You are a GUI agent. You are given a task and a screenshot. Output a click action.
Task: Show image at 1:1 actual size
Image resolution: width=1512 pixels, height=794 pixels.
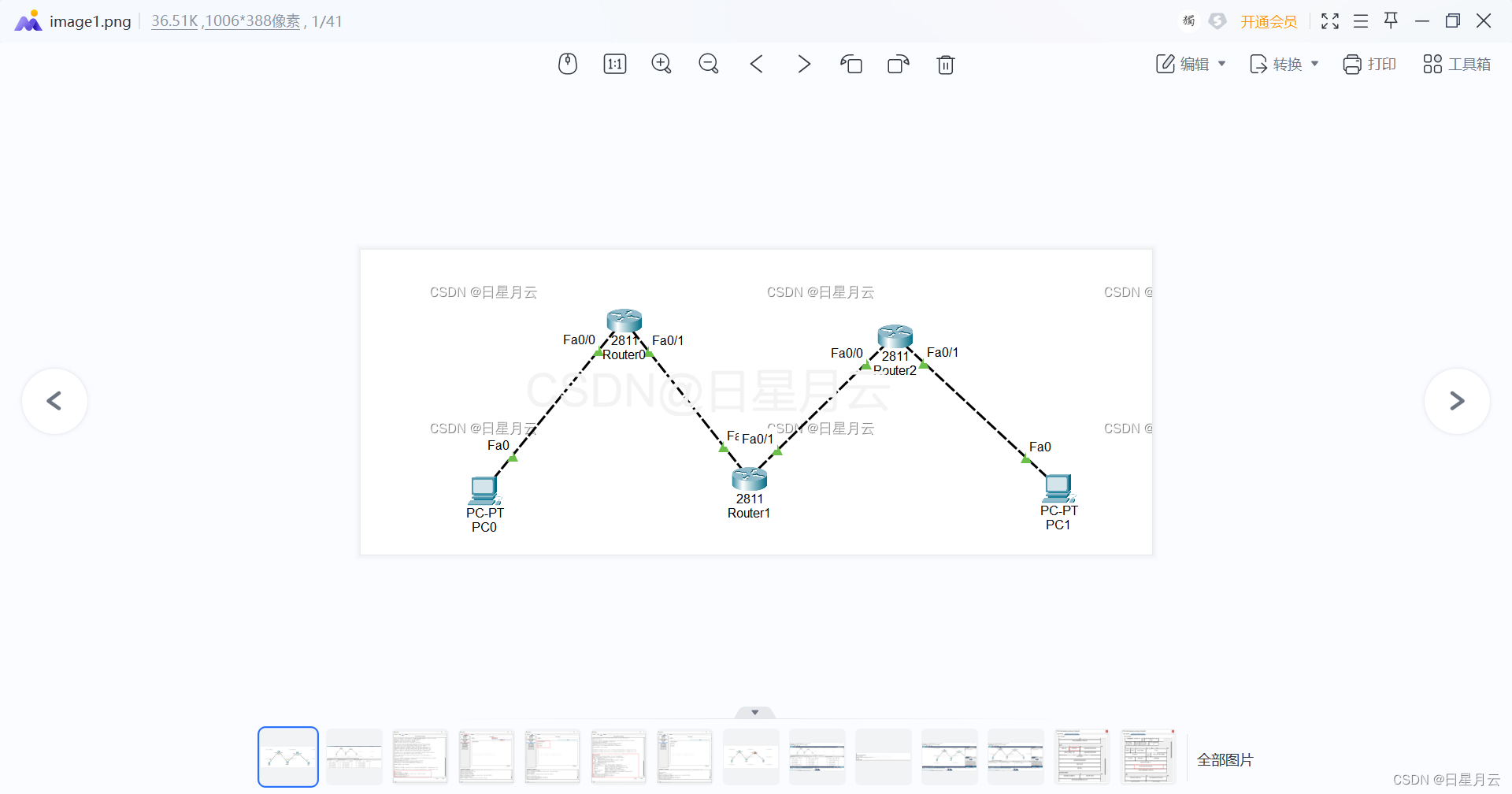615,64
